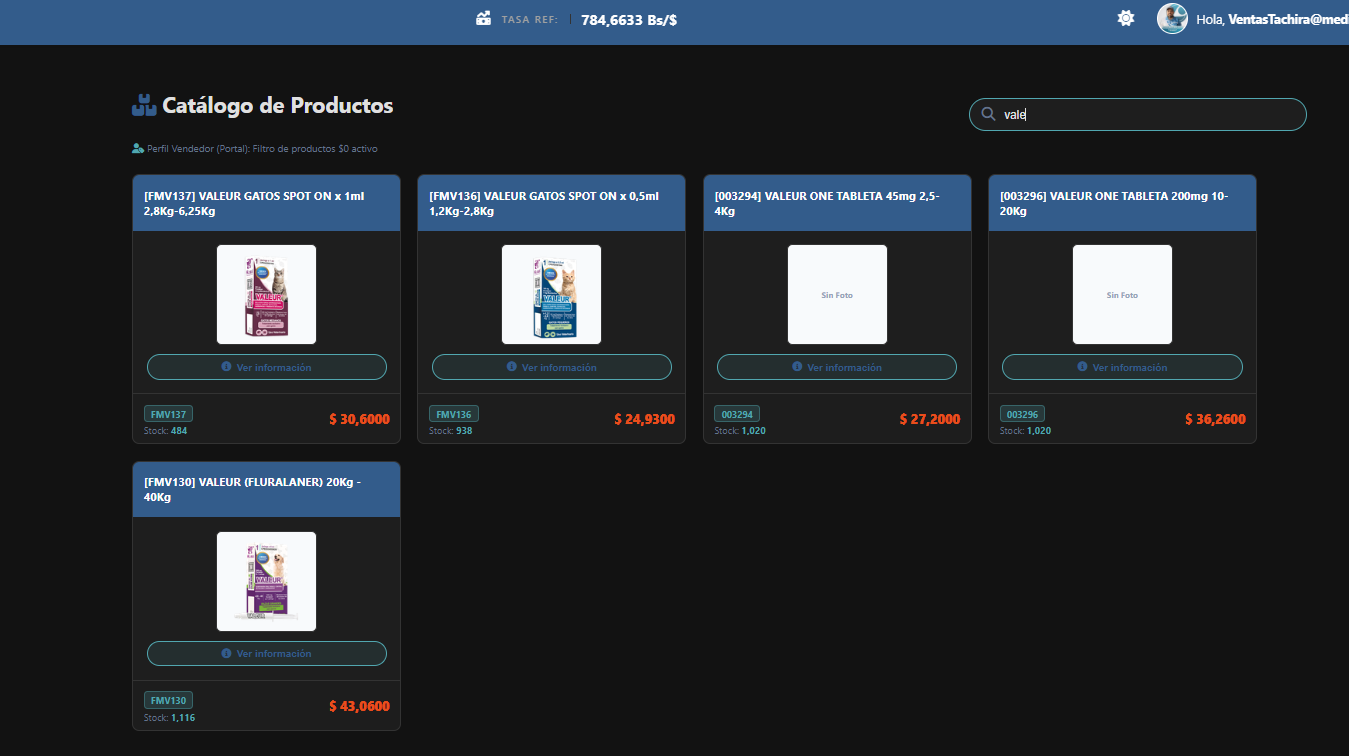Click the exchange rate icon beside TASA REF

point(484,18)
